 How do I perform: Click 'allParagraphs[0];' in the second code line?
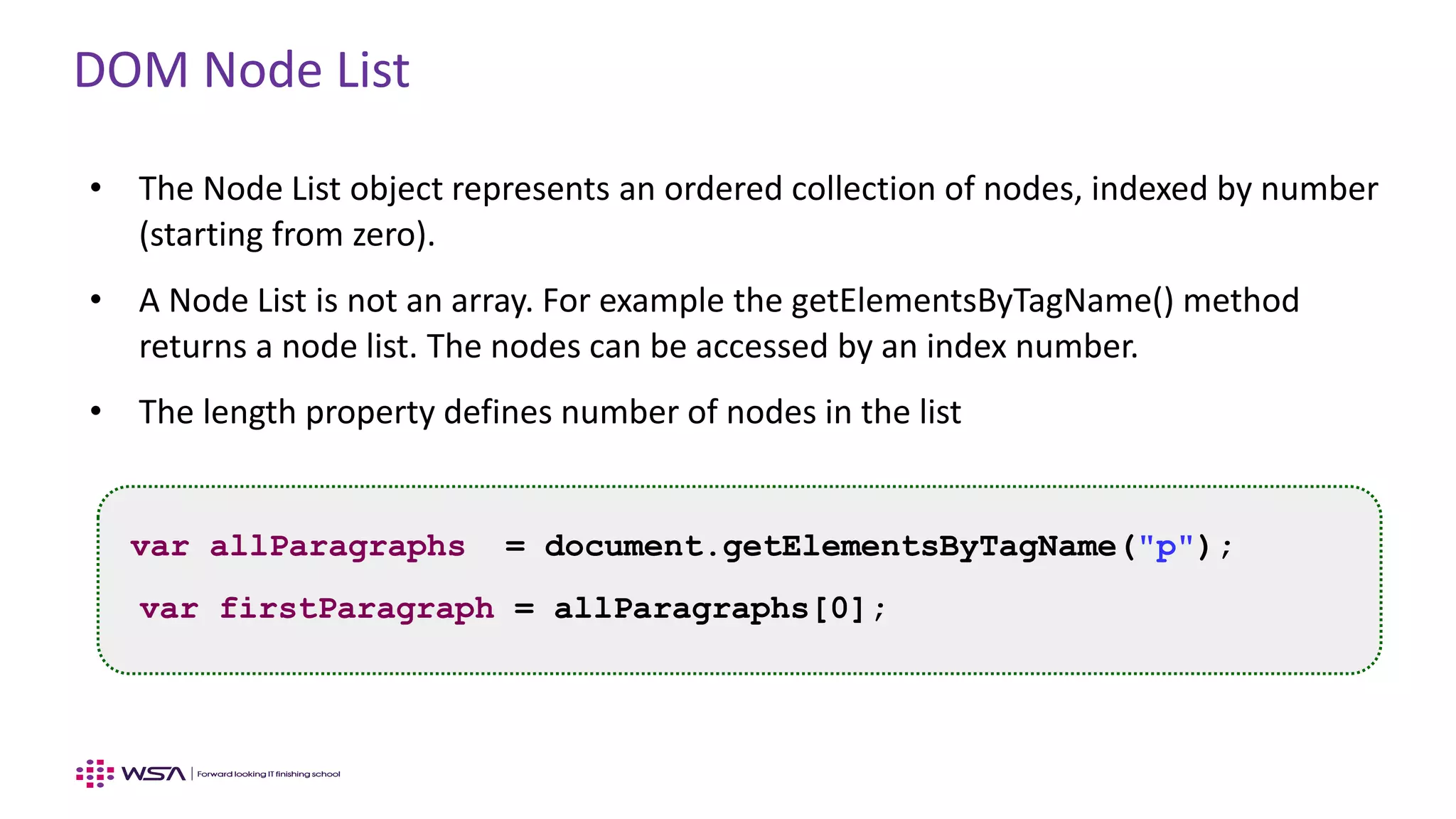(720, 609)
